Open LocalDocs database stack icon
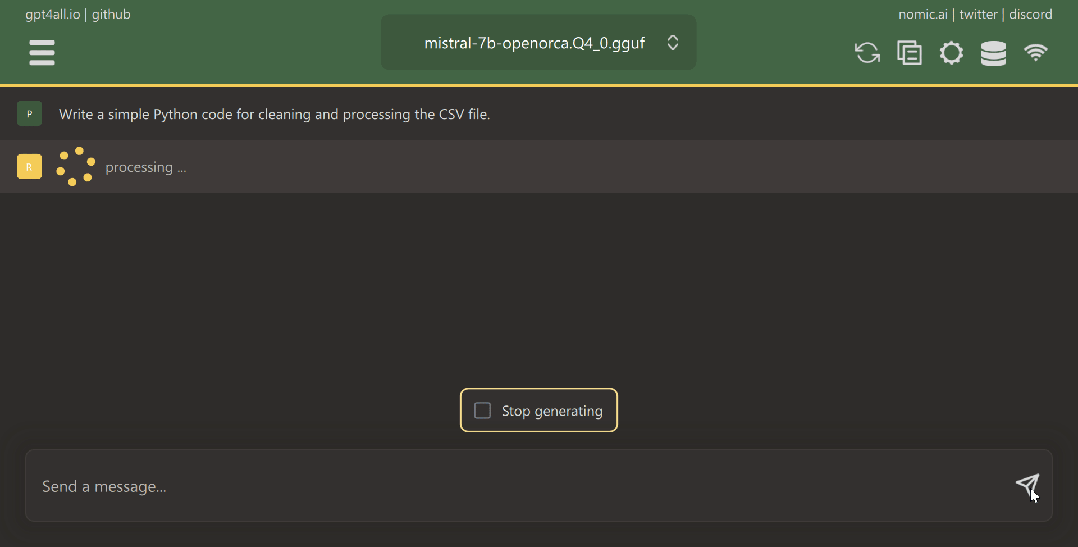Image resolution: width=1078 pixels, height=547 pixels. (x=993, y=53)
